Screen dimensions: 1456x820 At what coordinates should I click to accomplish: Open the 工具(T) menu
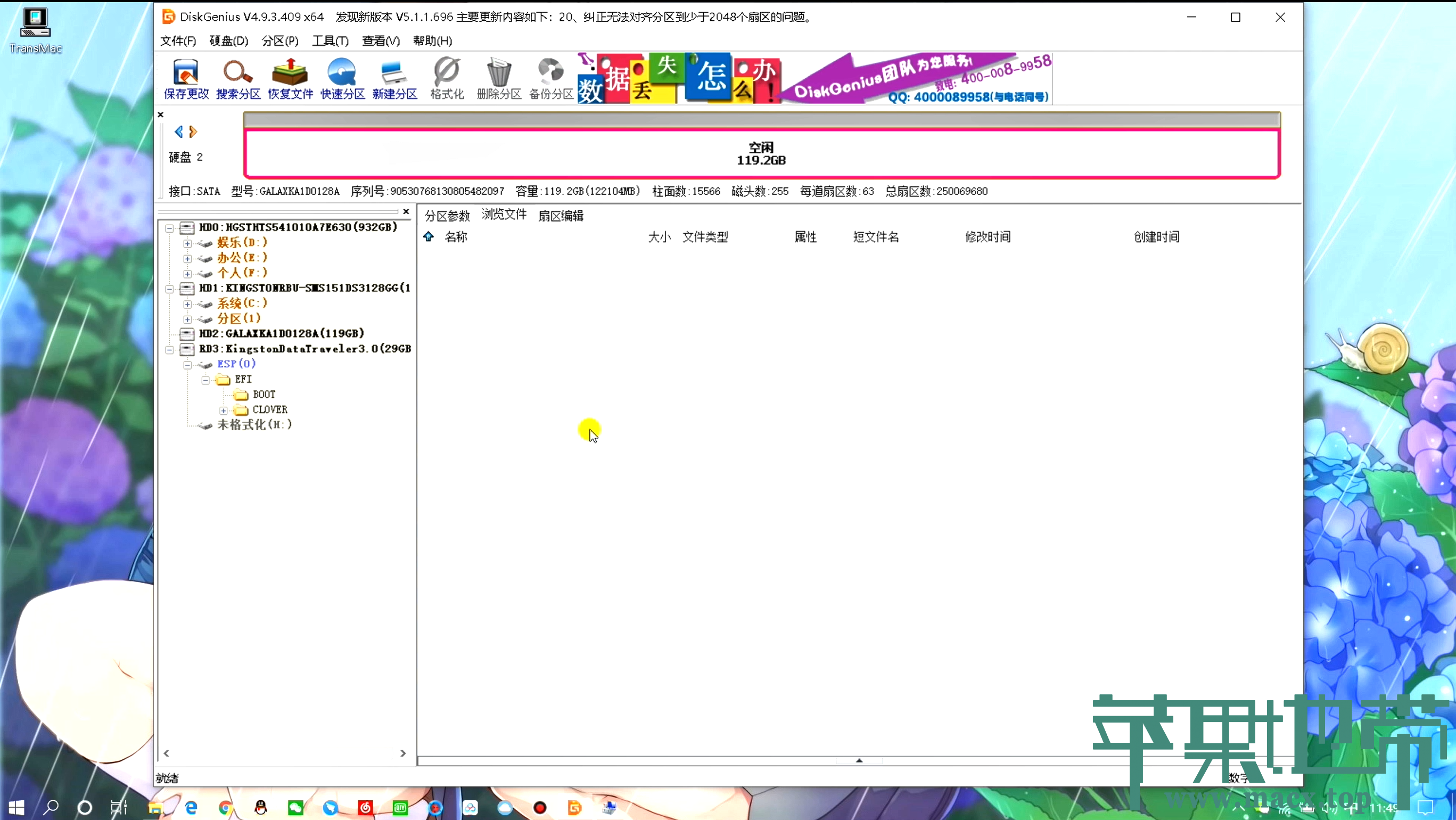(x=330, y=40)
